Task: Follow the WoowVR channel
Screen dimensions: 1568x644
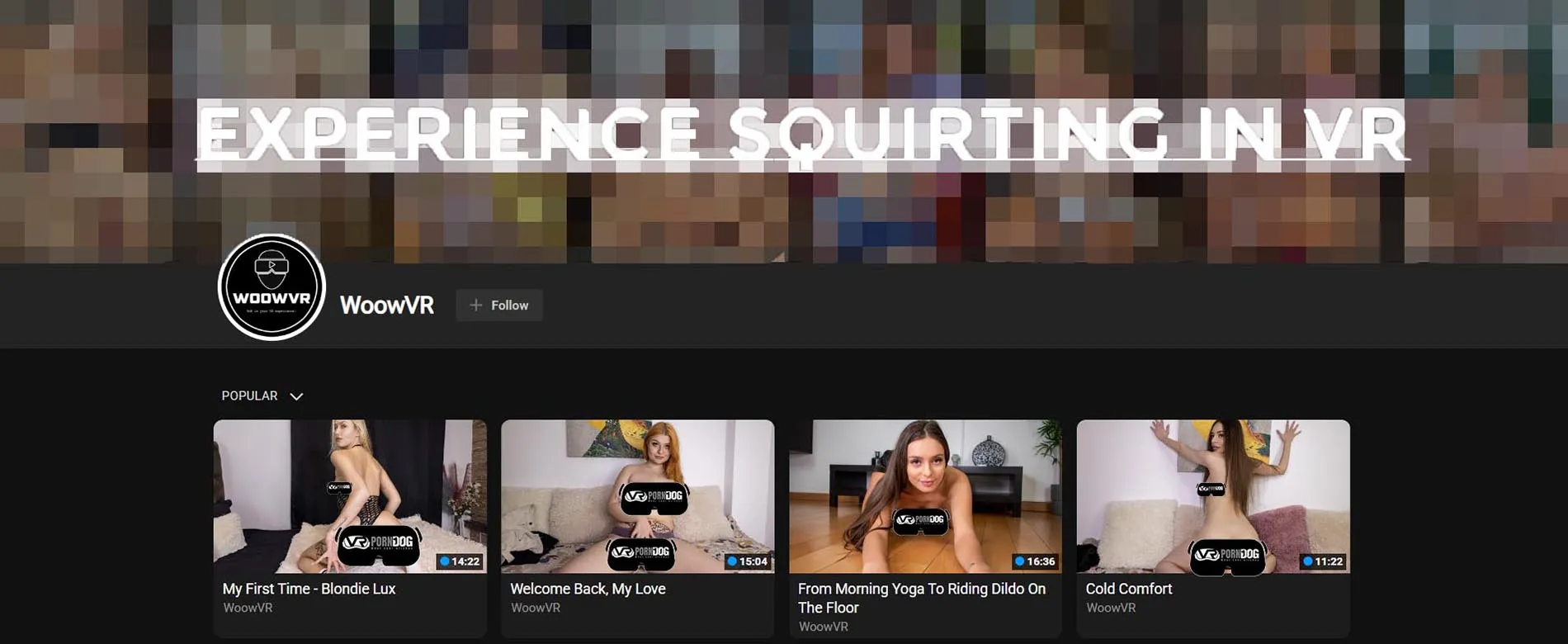Action: pos(499,305)
